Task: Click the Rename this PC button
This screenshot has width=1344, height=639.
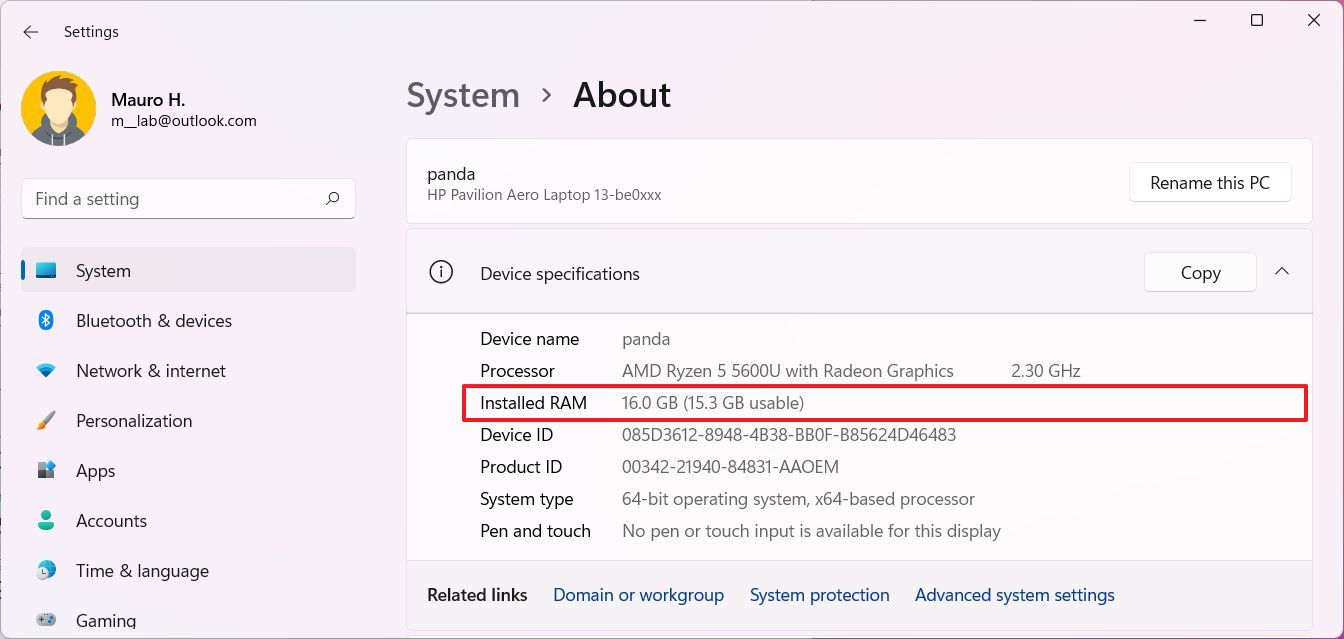Action: [x=1210, y=182]
